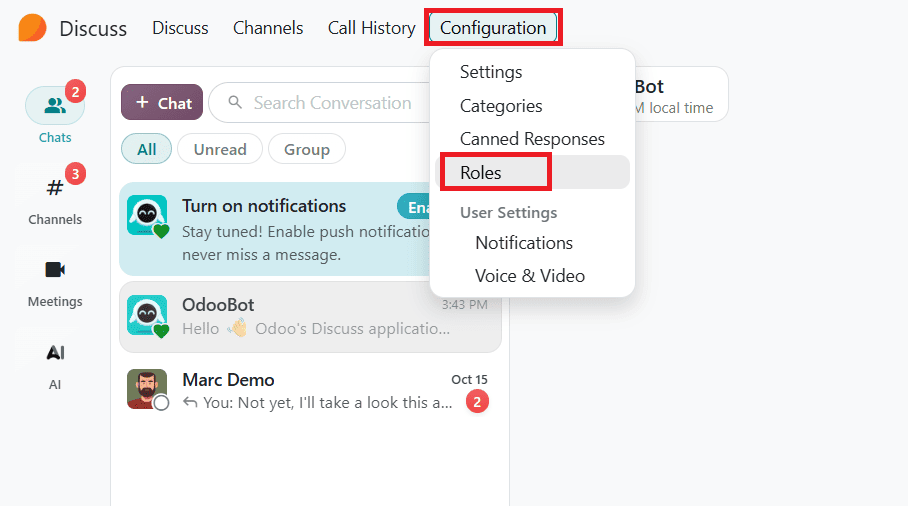Open the Channels top menu item
The width and height of the screenshot is (908, 506).
(268, 28)
